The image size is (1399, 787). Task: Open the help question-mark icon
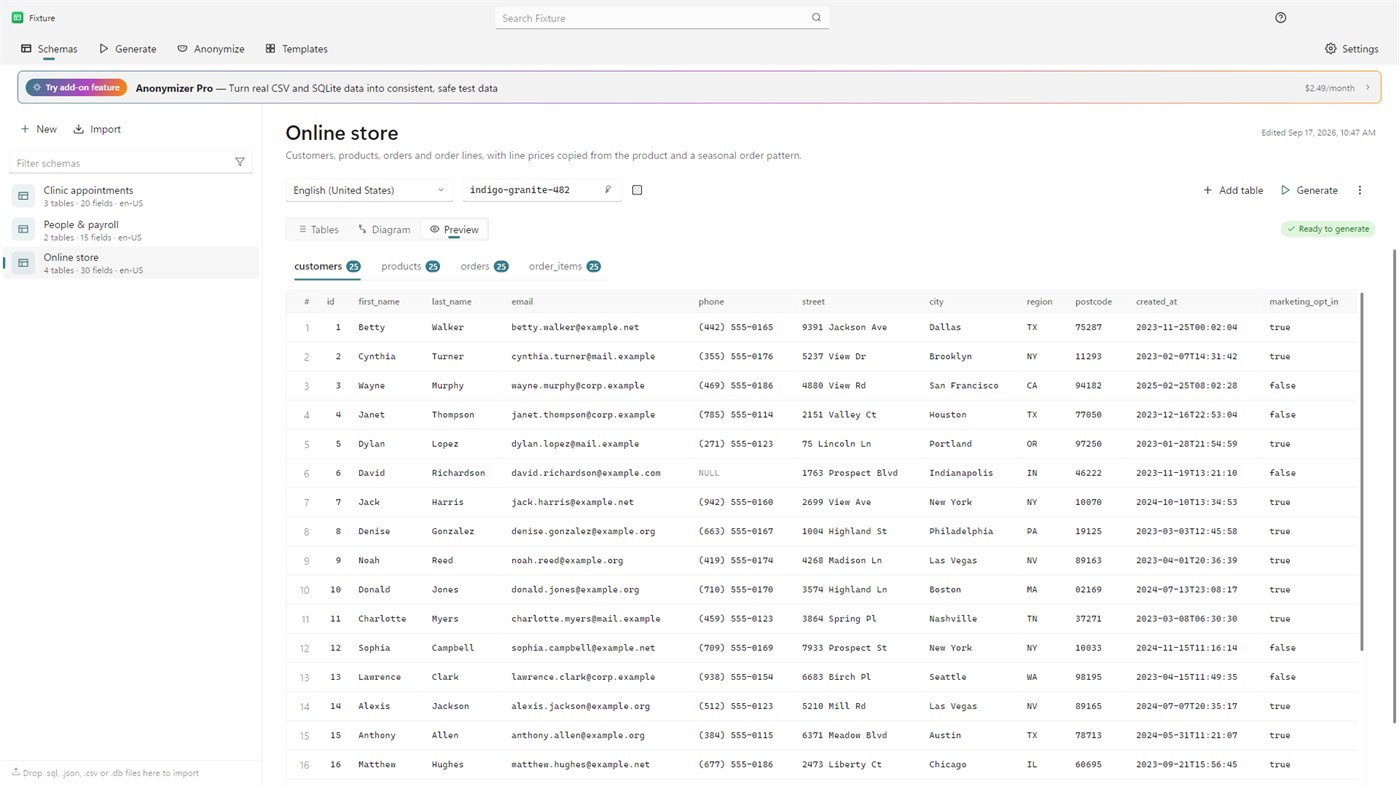tap(1281, 18)
